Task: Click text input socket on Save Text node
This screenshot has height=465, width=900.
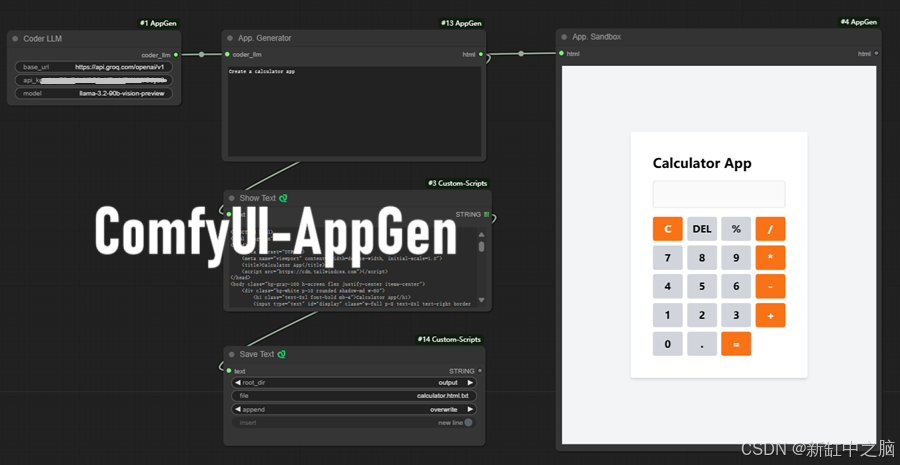Action: [x=228, y=371]
